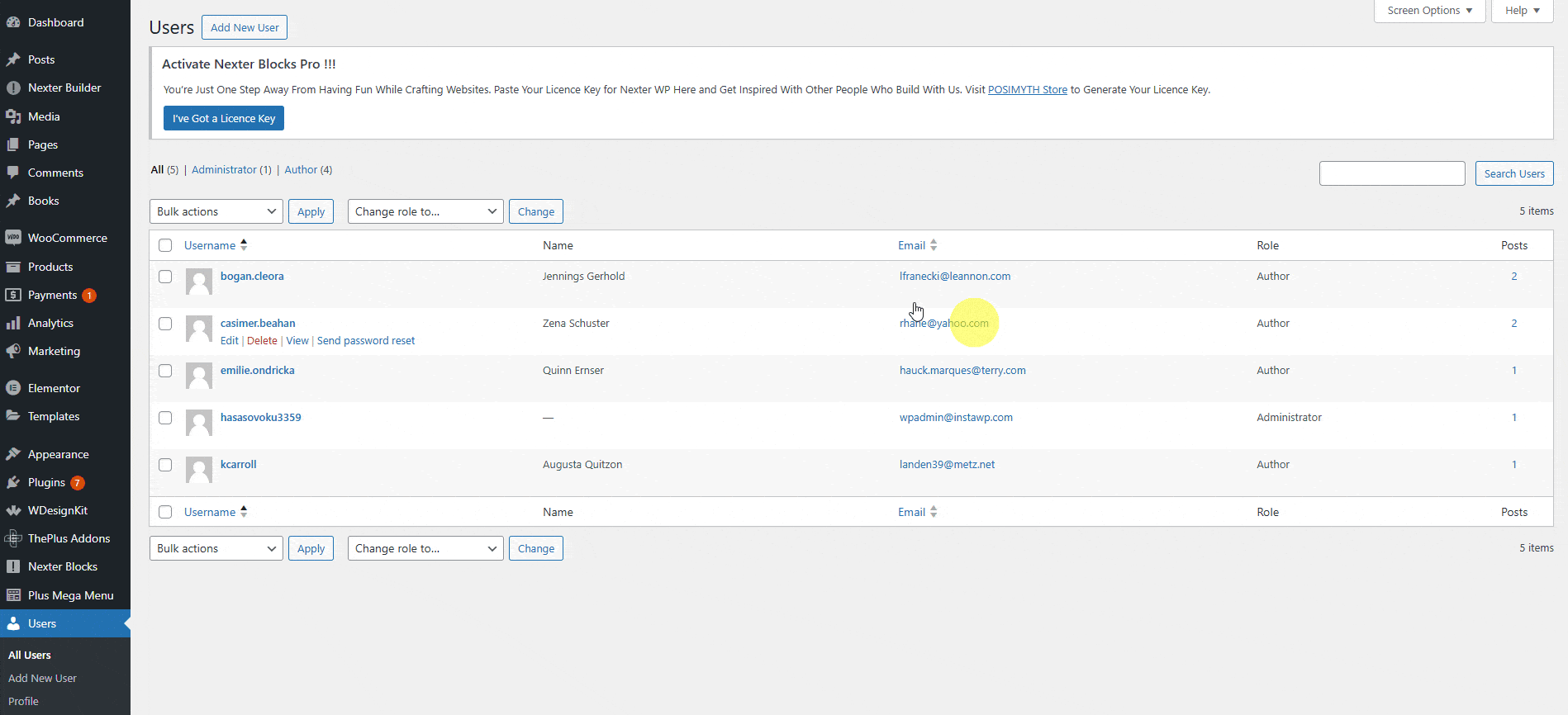
Task: Click Send password reset for casimer.beahan
Action: click(366, 341)
